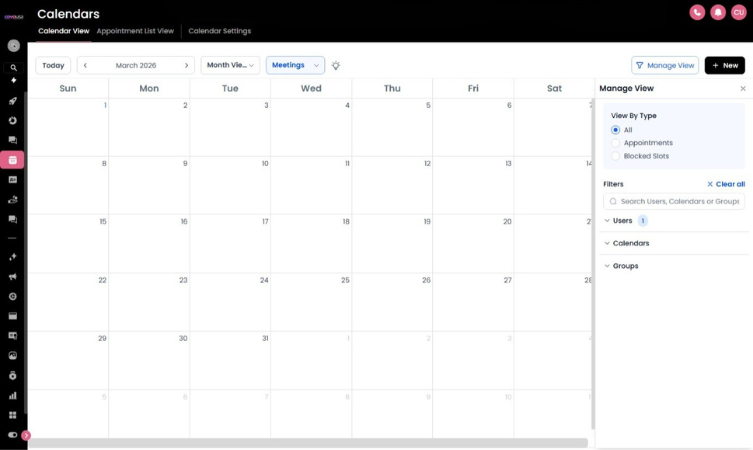
Task: Open the Calendar Settings tab
Action: click(x=219, y=31)
